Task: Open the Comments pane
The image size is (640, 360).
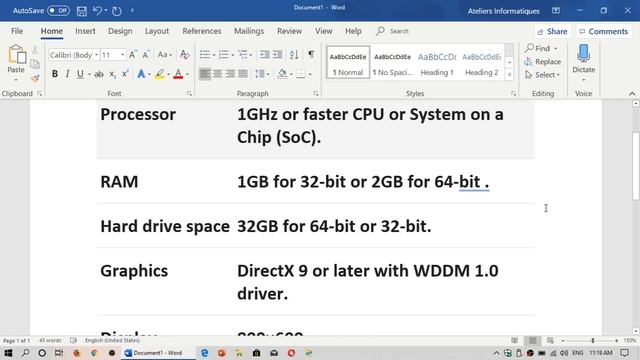Action: [x=604, y=31]
